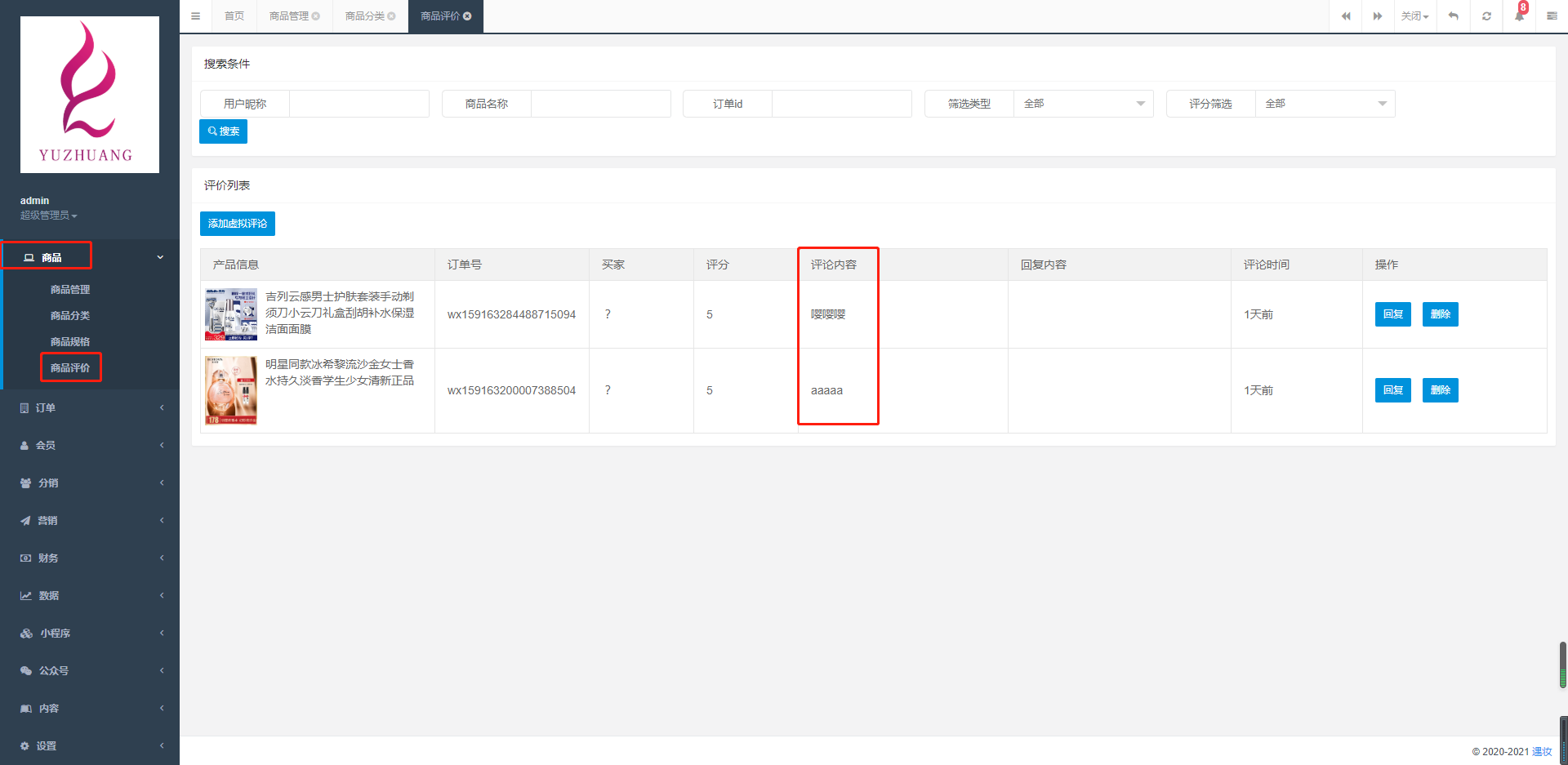Open the right-side panel menu icon
Image resolution: width=1568 pixels, height=765 pixels.
1552,16
